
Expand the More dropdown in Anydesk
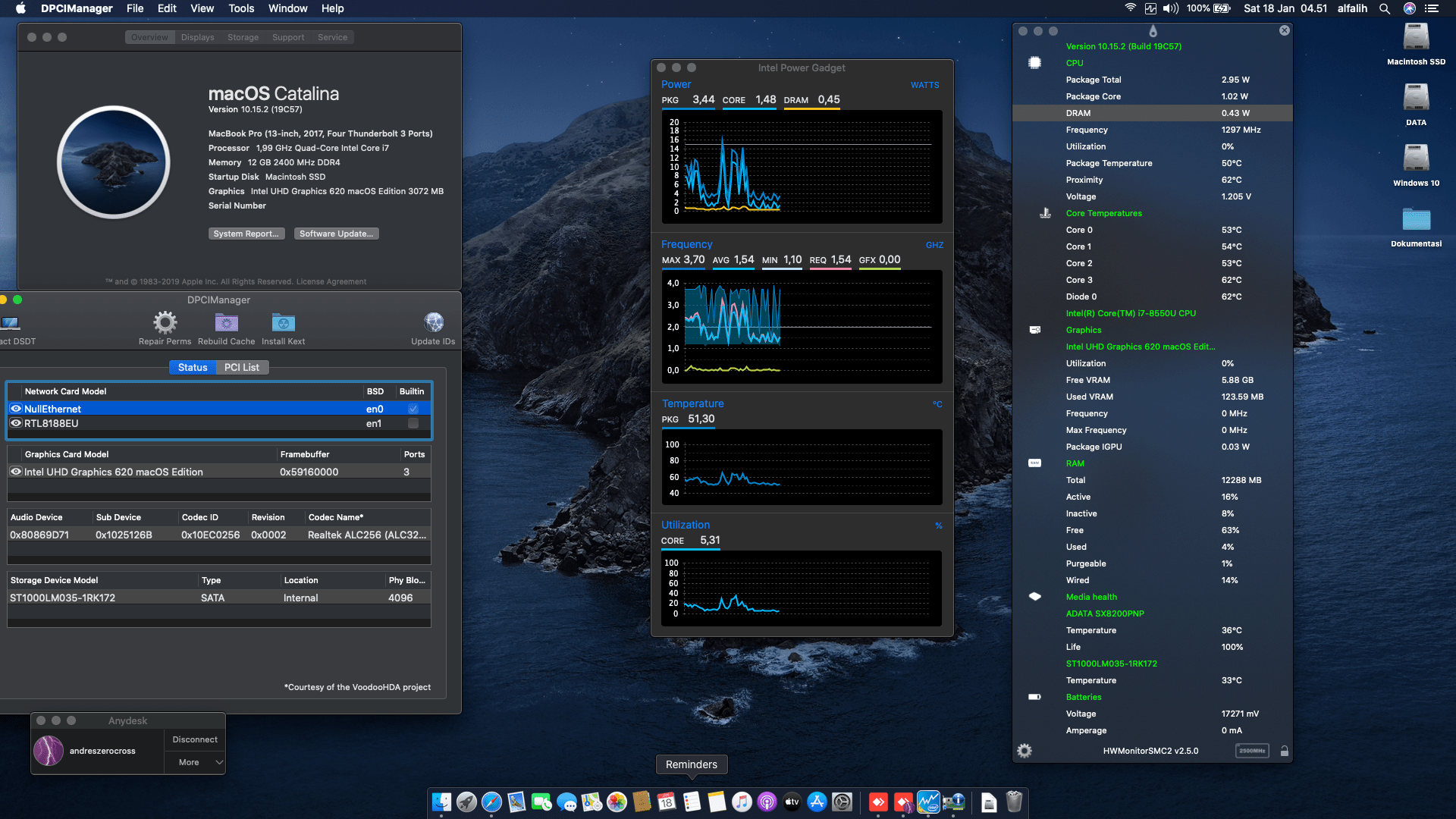(x=195, y=762)
